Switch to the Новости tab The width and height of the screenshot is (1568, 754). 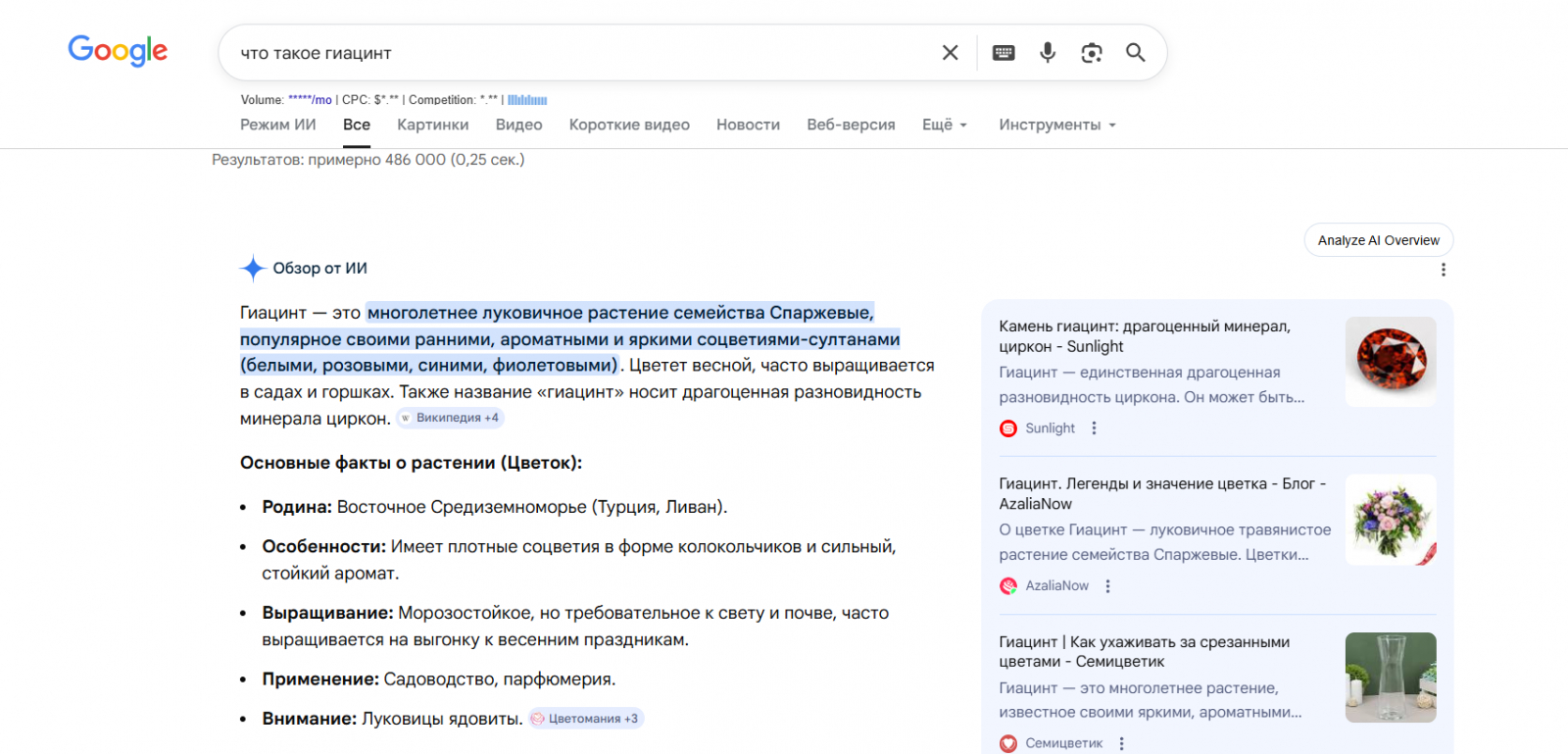pos(748,125)
